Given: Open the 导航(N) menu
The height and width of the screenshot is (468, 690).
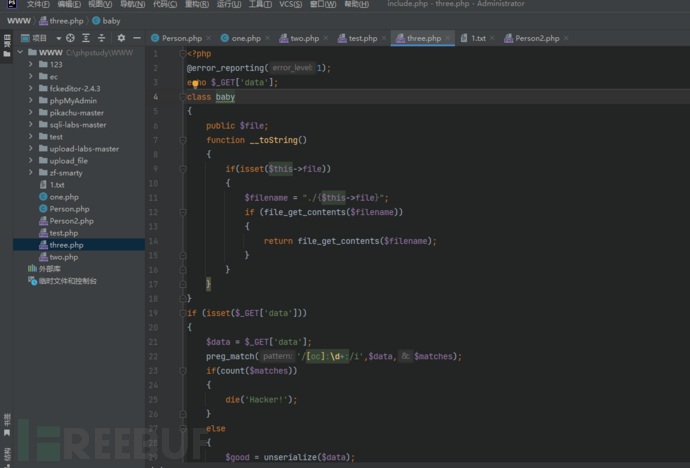Looking at the screenshot, I should point(132,4).
